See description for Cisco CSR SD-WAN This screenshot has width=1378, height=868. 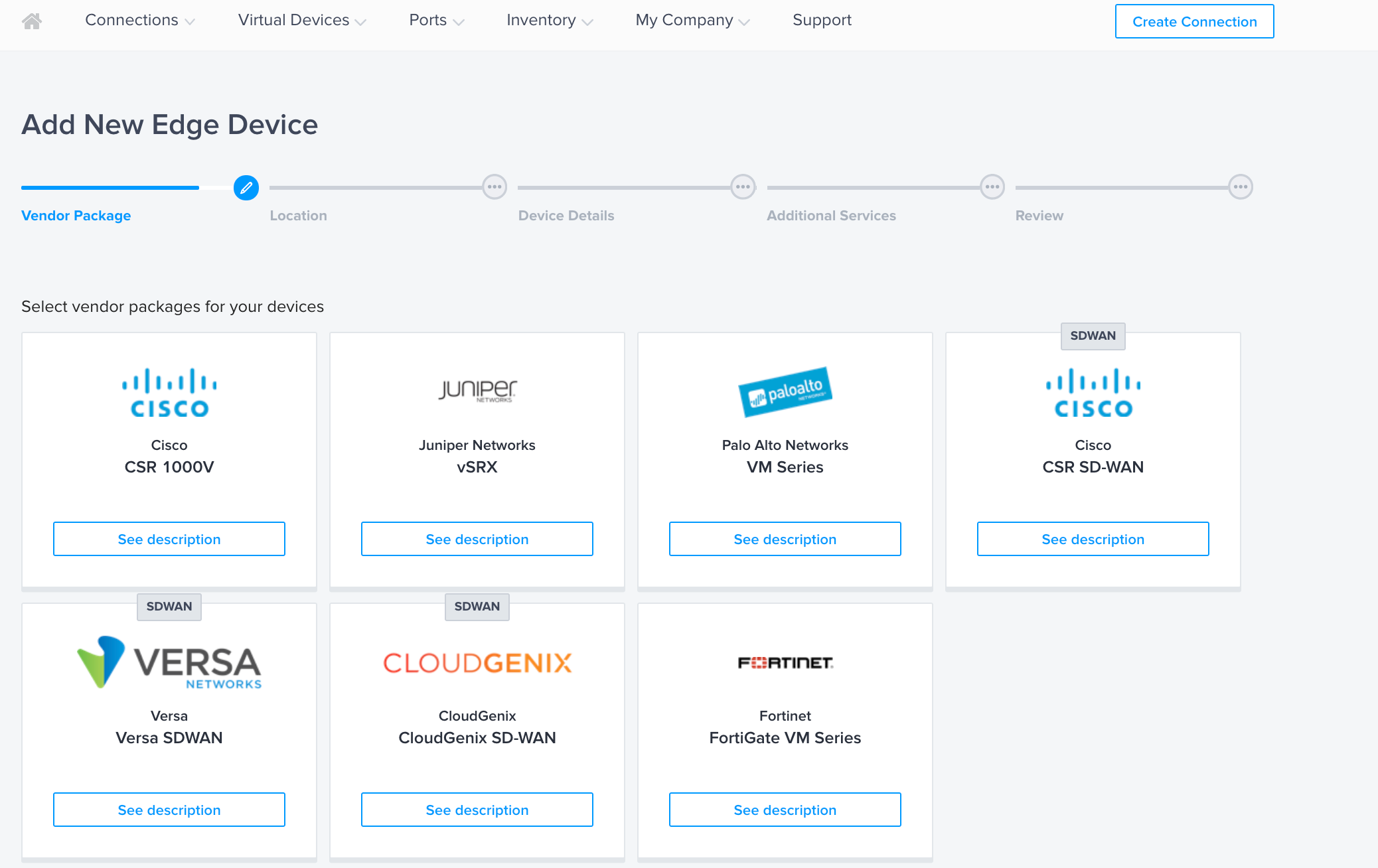click(x=1093, y=539)
